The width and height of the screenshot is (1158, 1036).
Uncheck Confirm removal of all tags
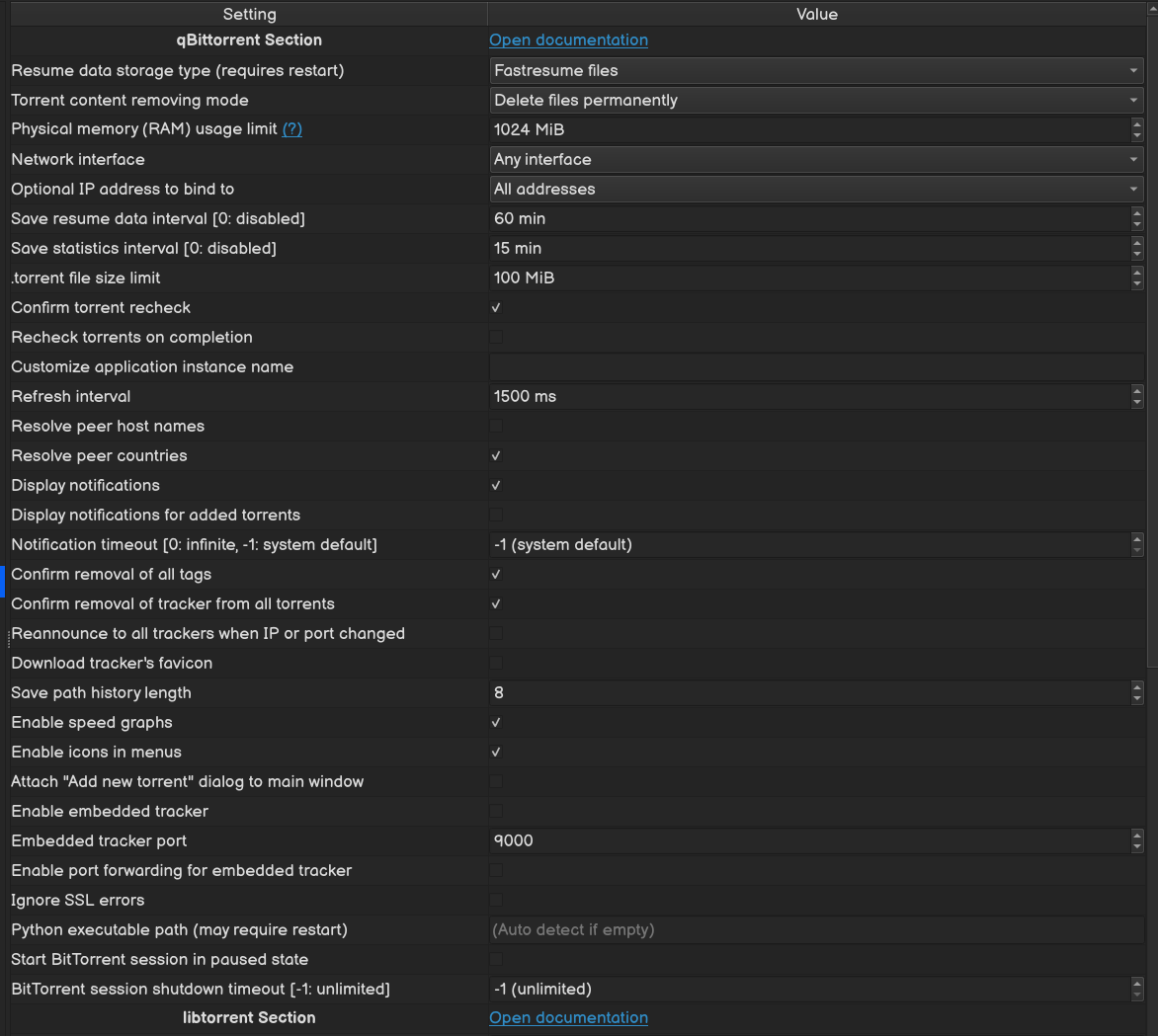pyautogui.click(x=496, y=574)
